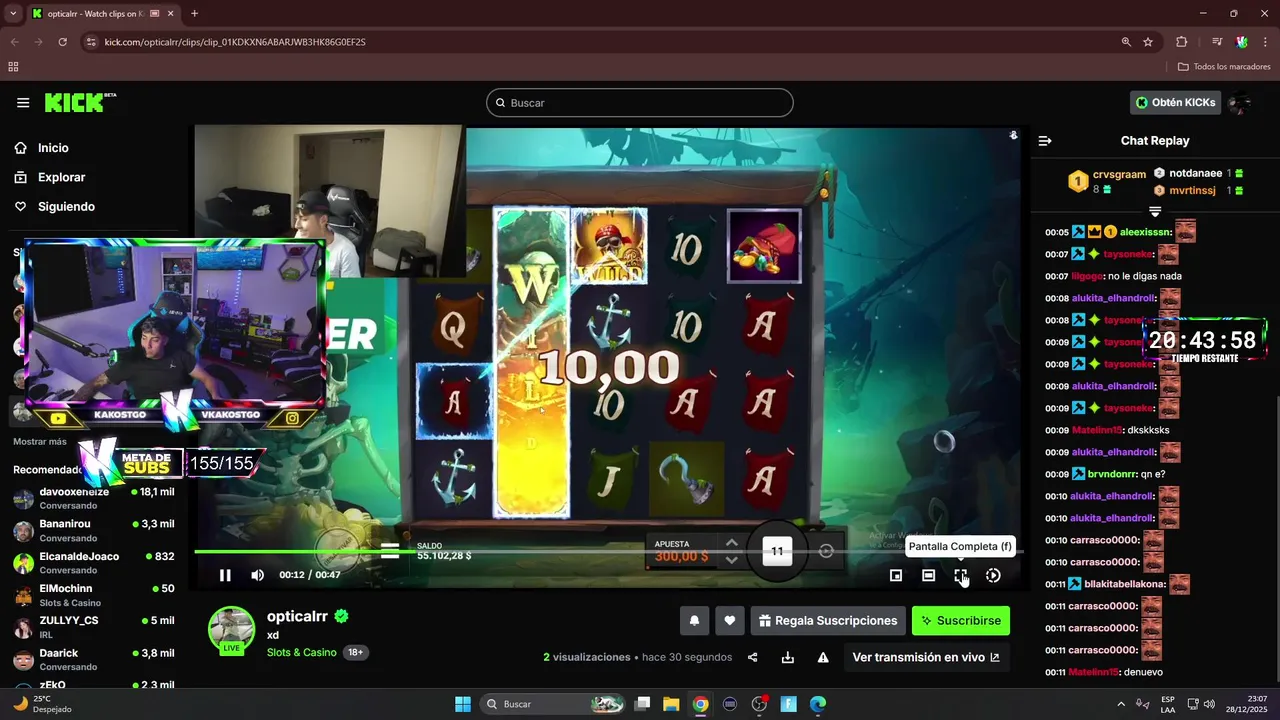Open Microsoft Edge from taskbar
This screenshot has height=720, width=1280.
(x=817, y=704)
